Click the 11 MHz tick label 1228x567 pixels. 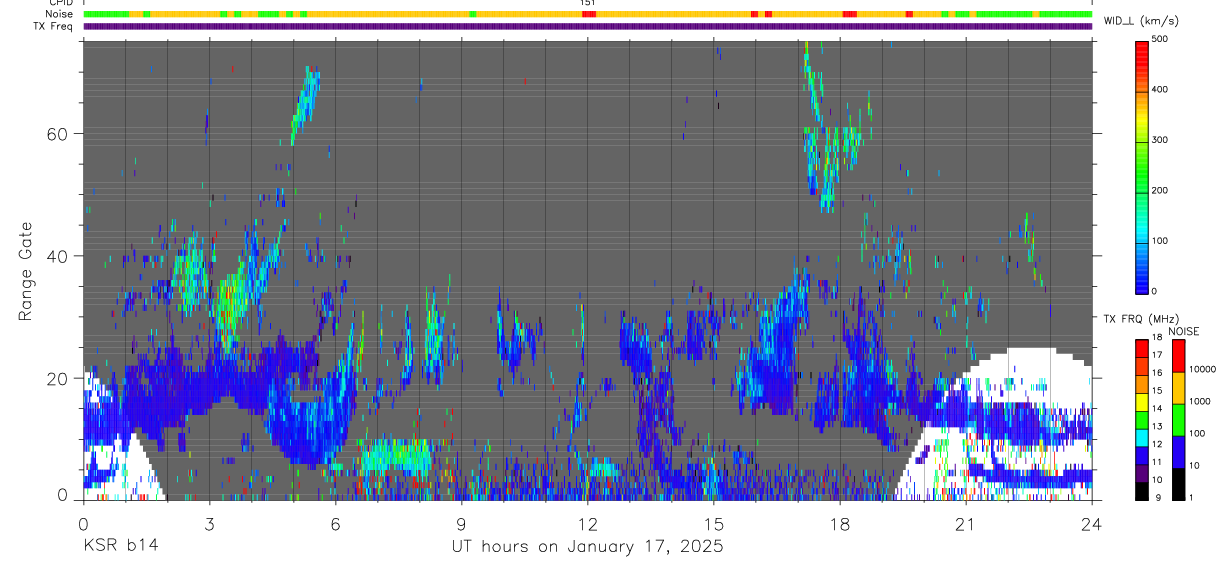click(1156, 463)
